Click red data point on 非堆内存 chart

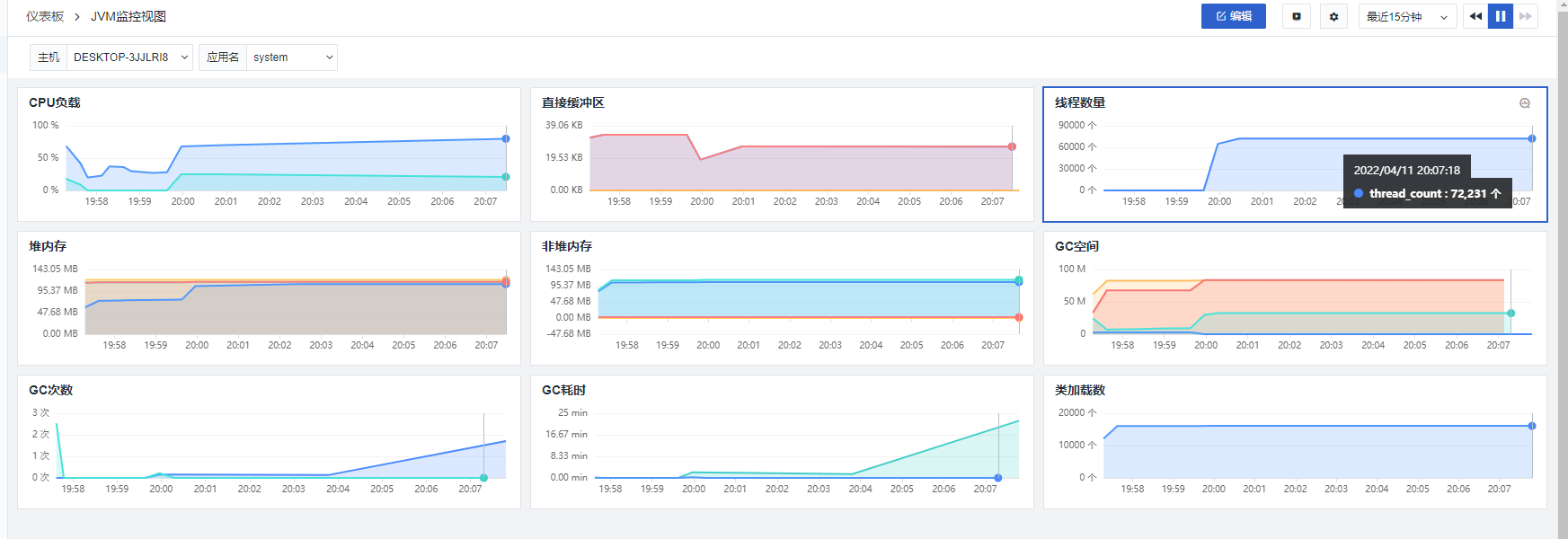(x=1018, y=317)
